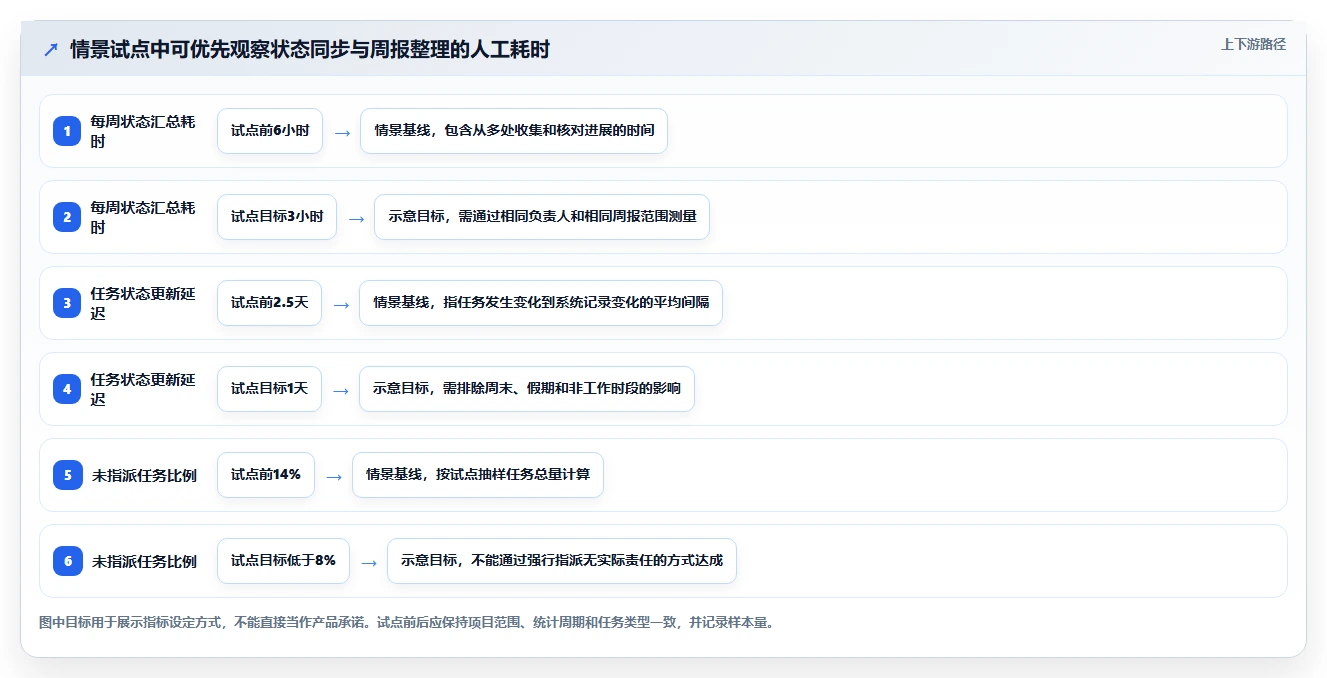This screenshot has height=678, width=1327.
Task: Click the description about 从多处收集和核对进展
Action: click(514, 131)
